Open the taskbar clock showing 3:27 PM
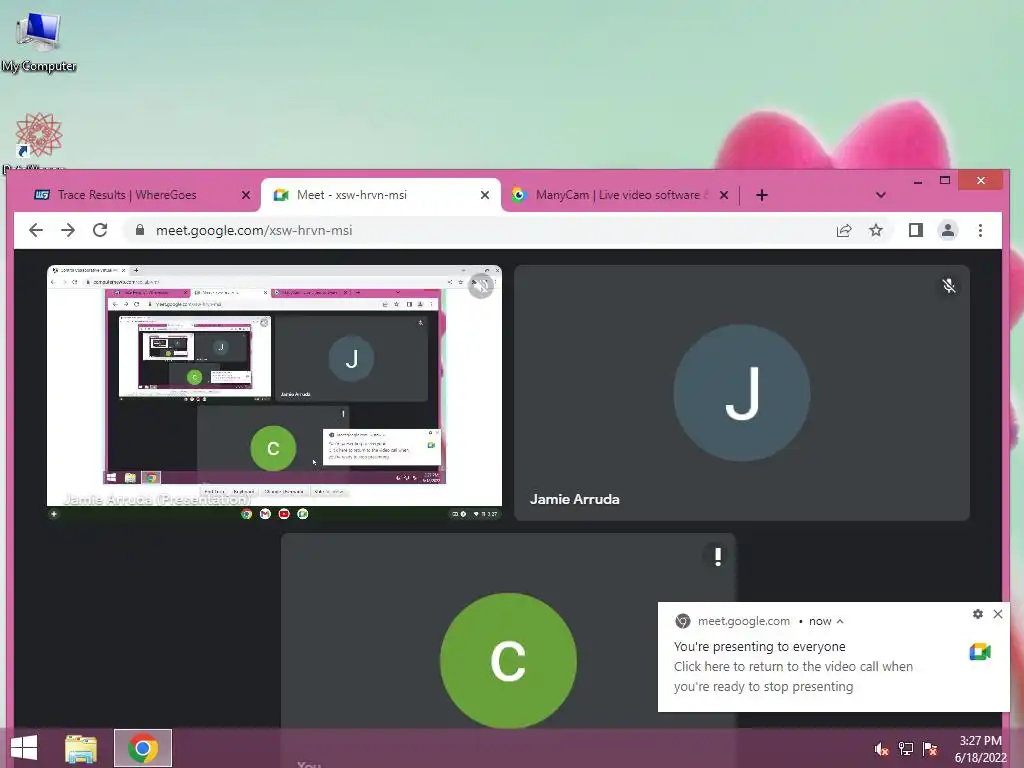 point(980,749)
